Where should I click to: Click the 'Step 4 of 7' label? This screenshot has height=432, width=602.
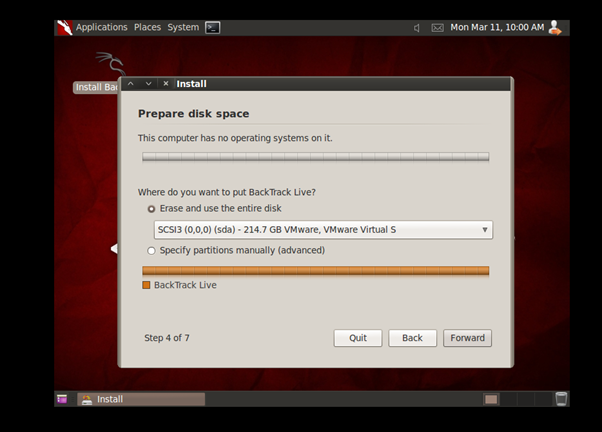coord(167,338)
